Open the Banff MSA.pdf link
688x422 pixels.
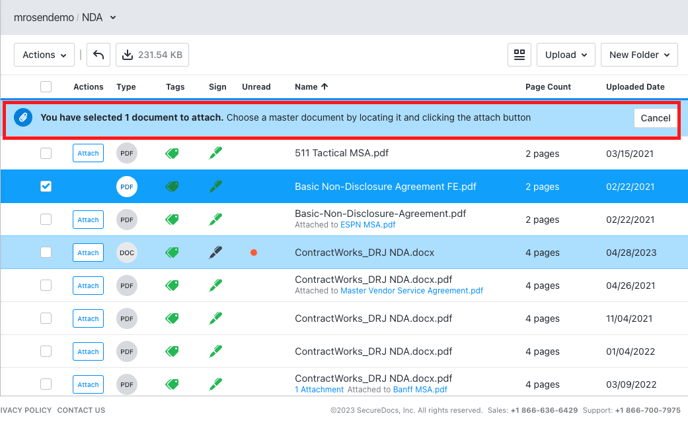coord(420,390)
